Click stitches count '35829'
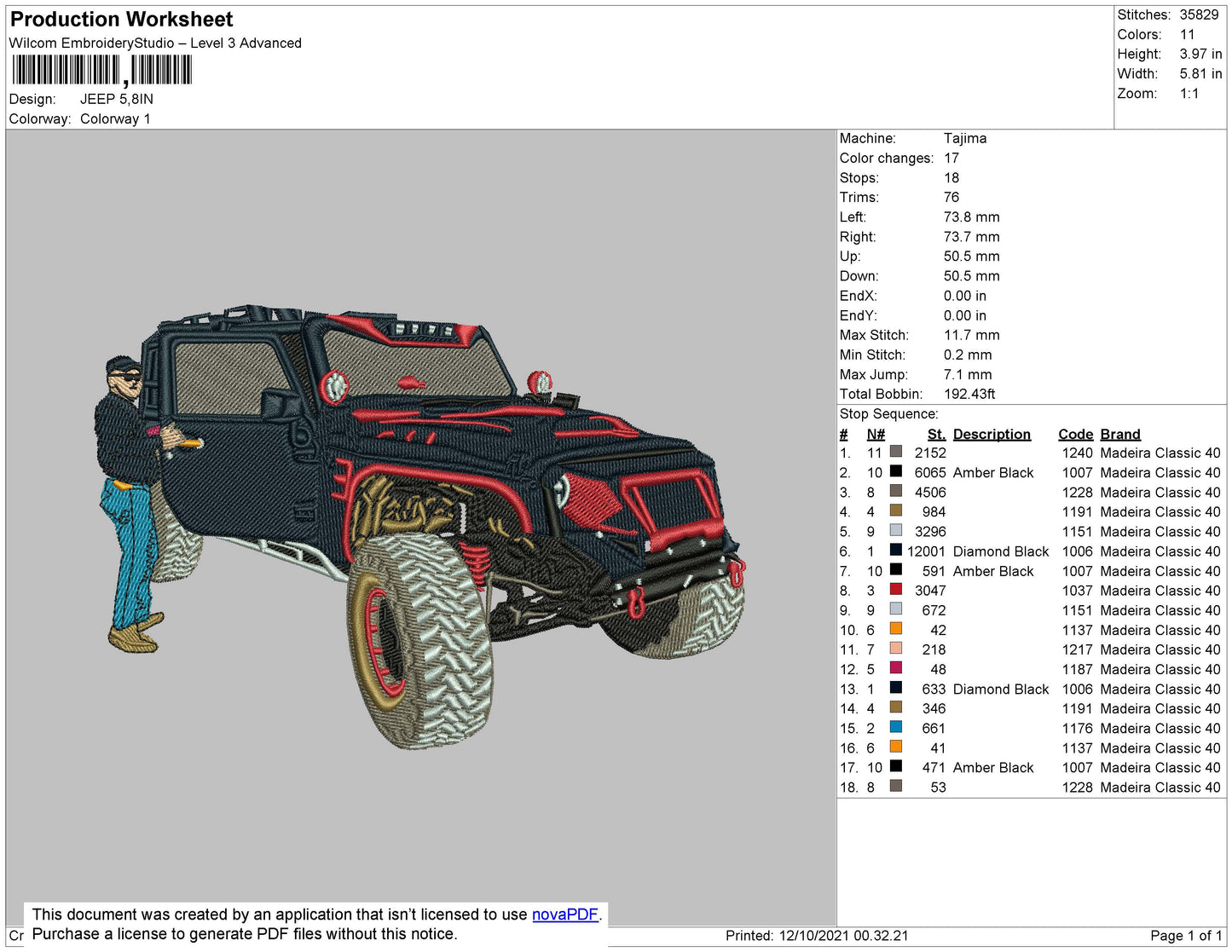Image resolution: width=1232 pixels, height=952 pixels. click(x=1199, y=15)
